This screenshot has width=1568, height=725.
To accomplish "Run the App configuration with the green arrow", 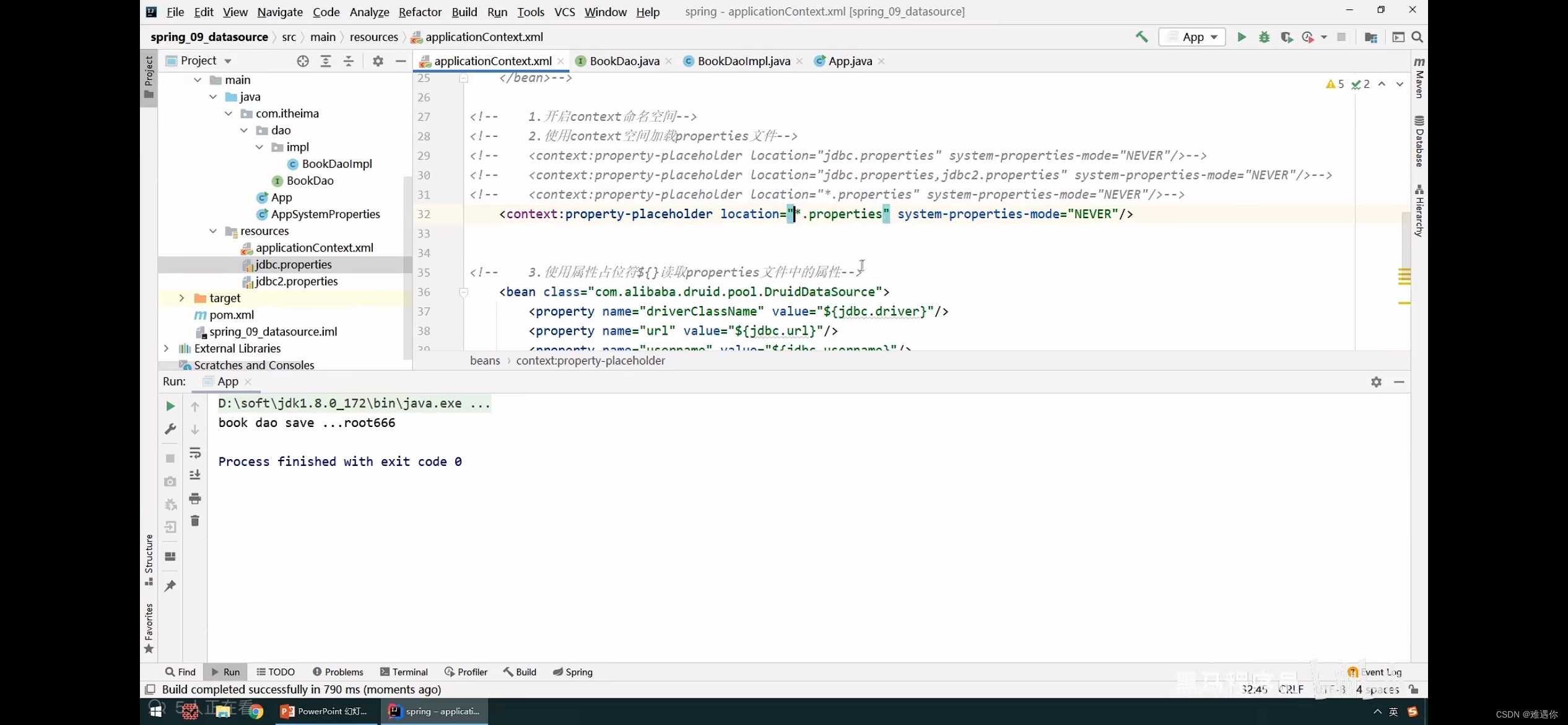I will click(x=1242, y=37).
